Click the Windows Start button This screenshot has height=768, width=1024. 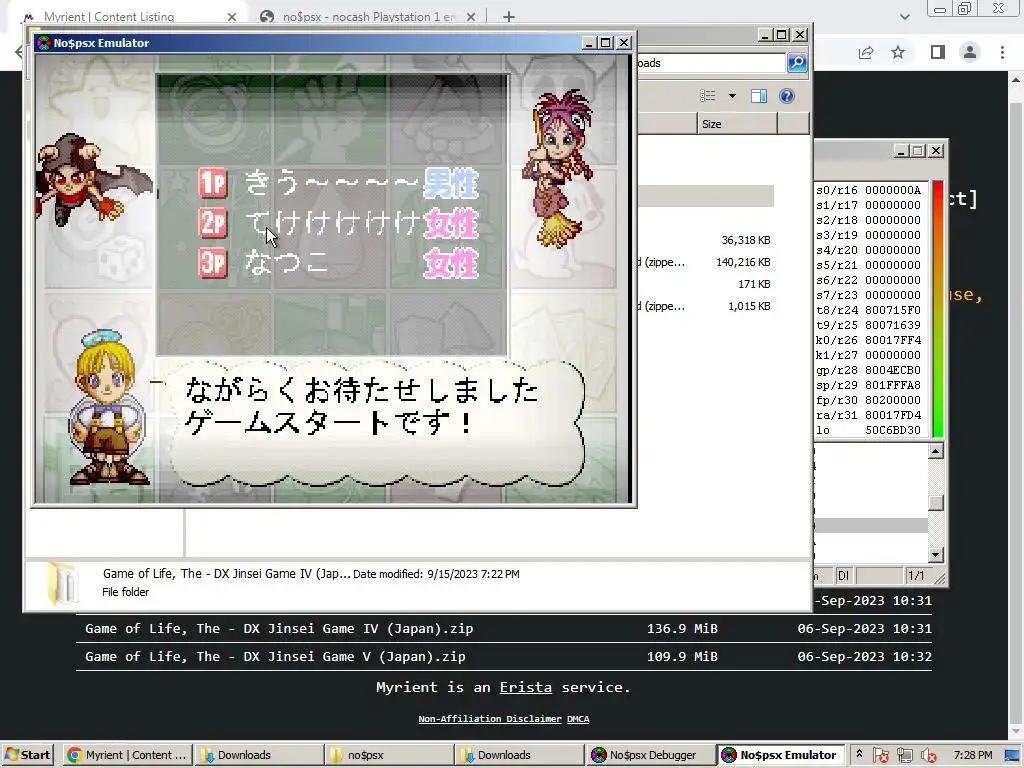coord(27,755)
